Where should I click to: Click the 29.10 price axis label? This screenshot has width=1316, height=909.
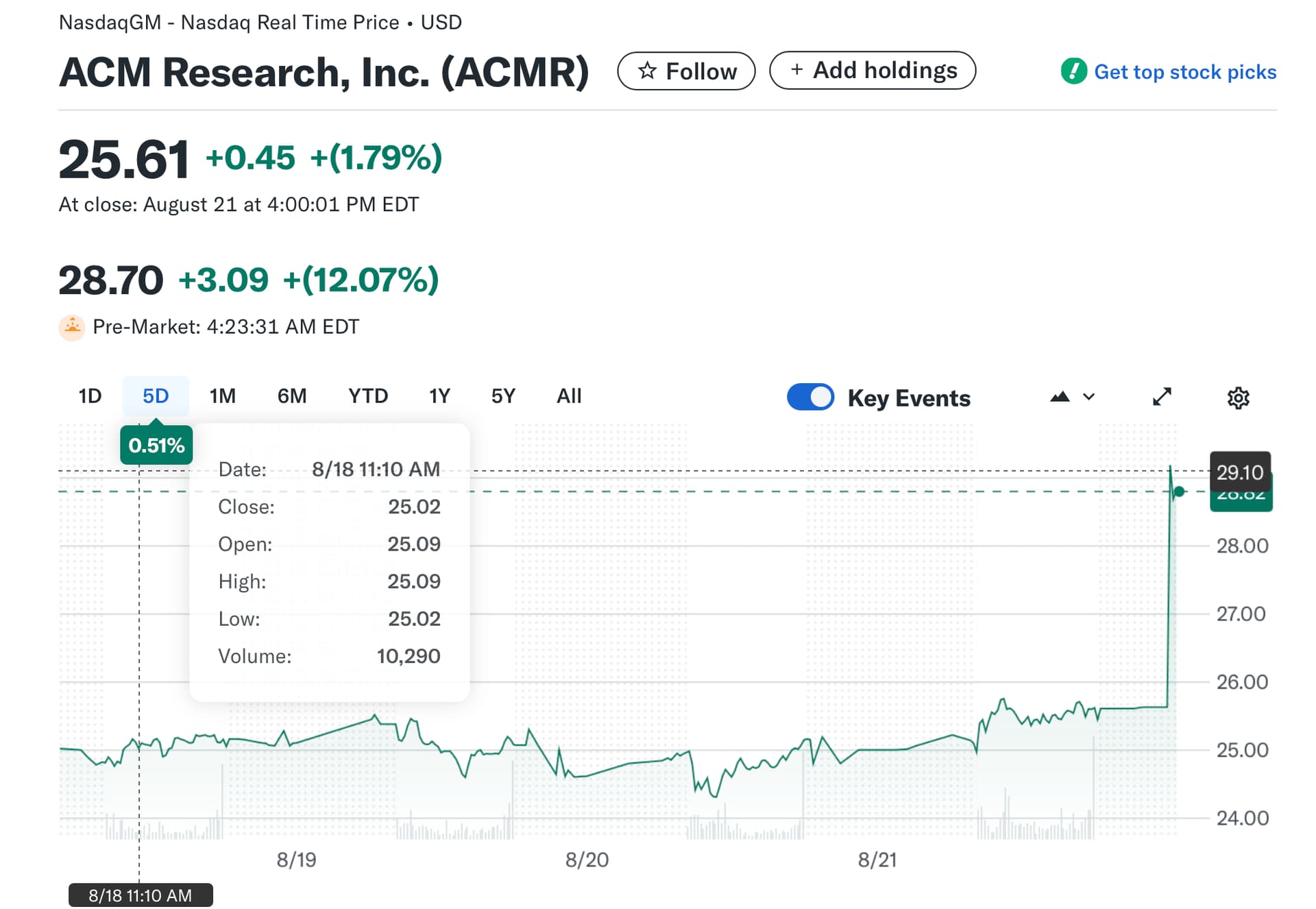pyautogui.click(x=1239, y=472)
